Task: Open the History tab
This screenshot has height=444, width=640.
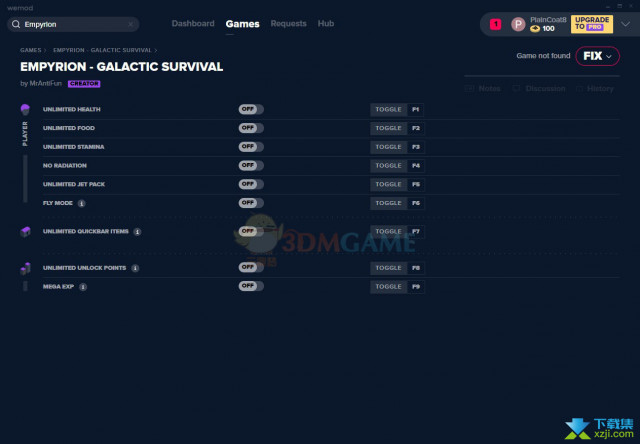Action: (594, 89)
